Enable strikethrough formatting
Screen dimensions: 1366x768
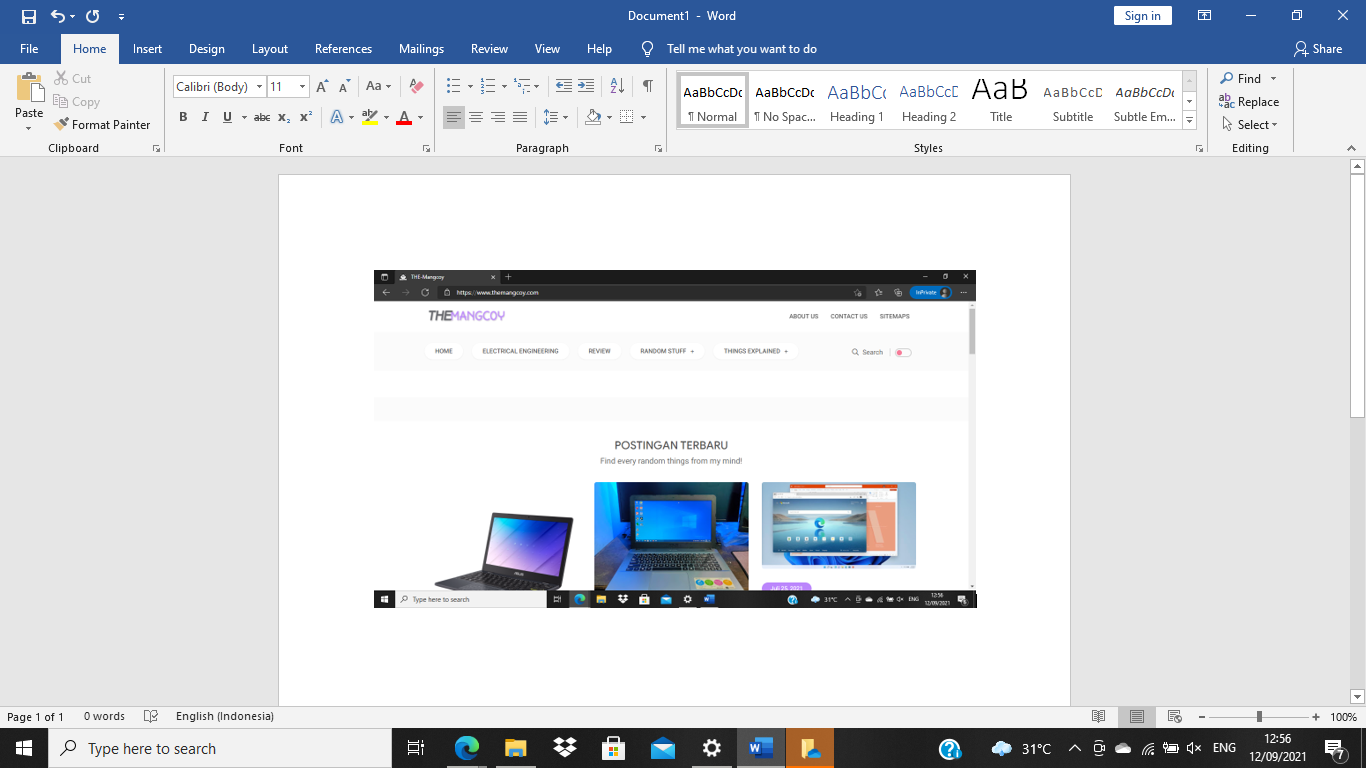pos(261,117)
